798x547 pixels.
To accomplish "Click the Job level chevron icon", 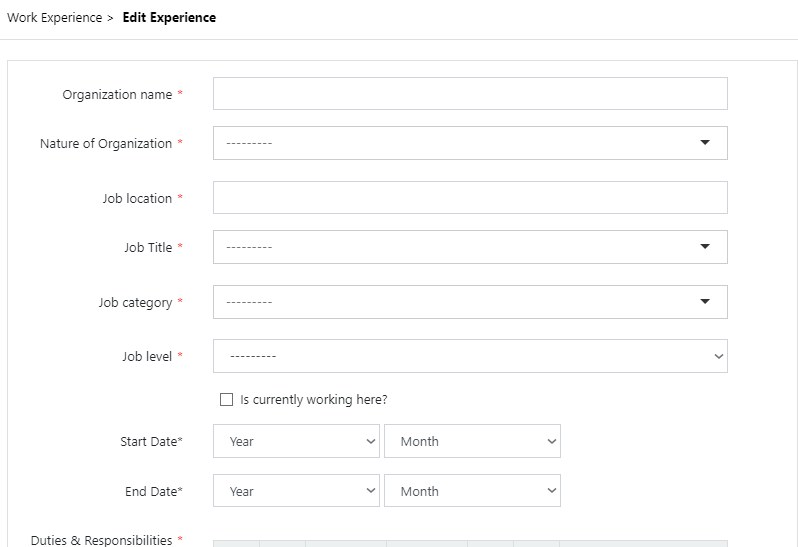I will 717,356.
